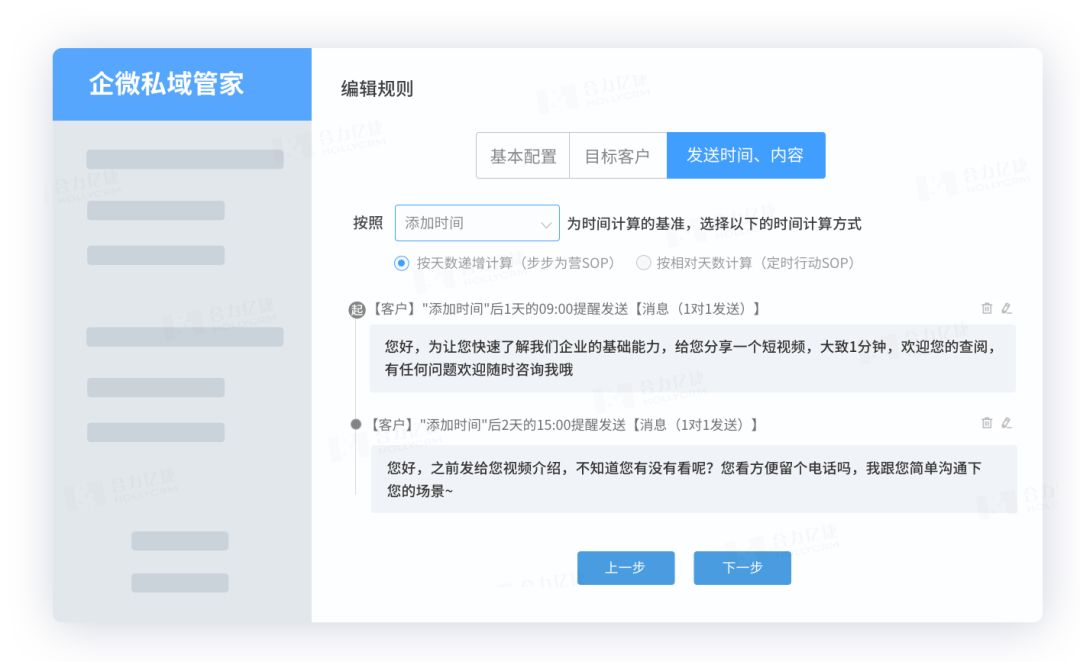Expand the dropdown chevron beside 添加时间
The image size is (1080, 662).
(x=546, y=224)
